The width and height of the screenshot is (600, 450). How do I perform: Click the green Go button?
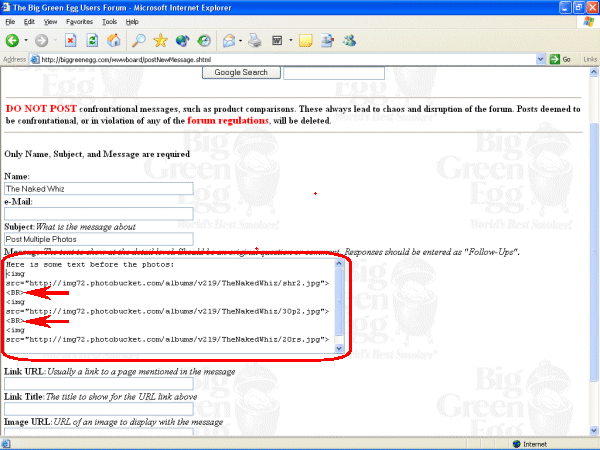coord(561,59)
